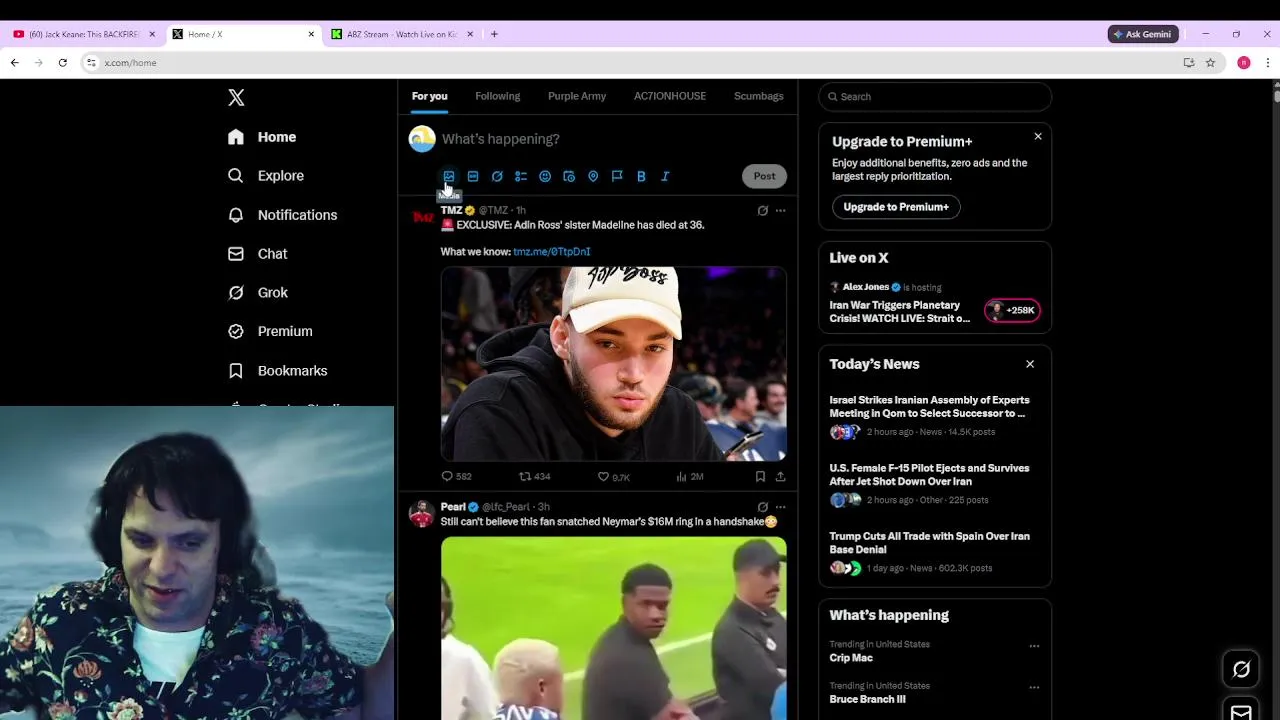The width and height of the screenshot is (1280, 720).
Task: Reply to the TMZ post
Action: point(456,477)
